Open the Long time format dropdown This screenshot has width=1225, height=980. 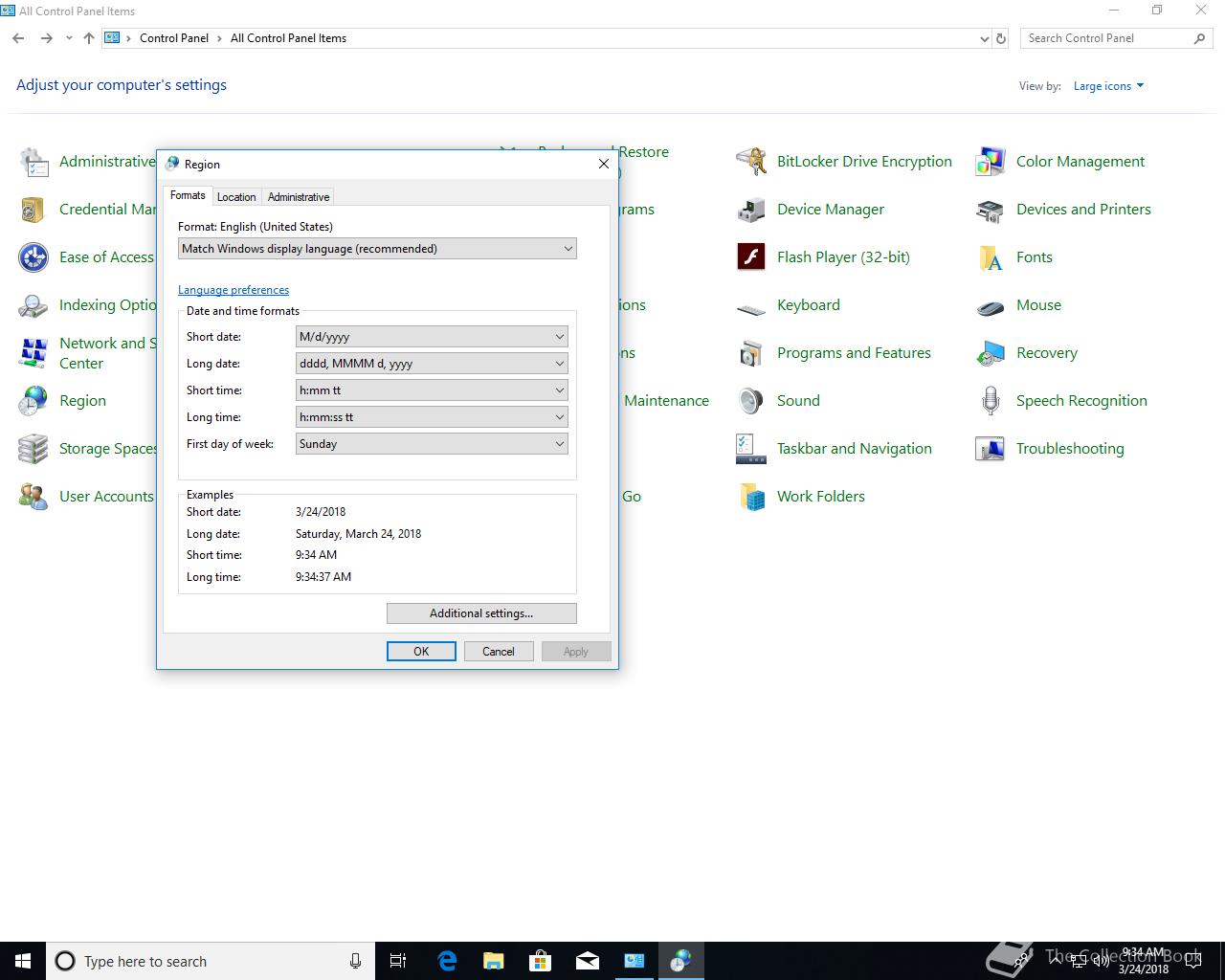tap(432, 417)
